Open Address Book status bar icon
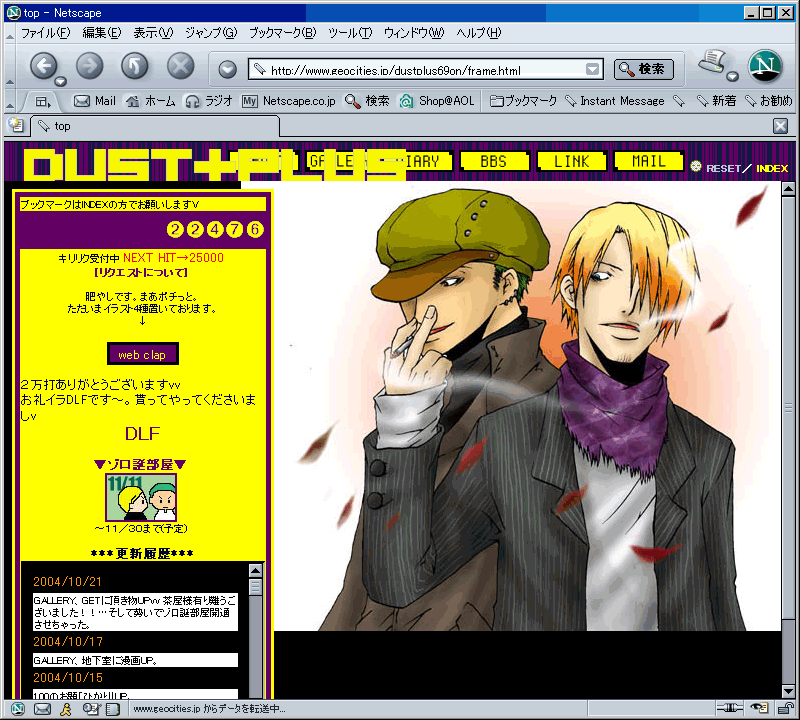 click(x=112, y=709)
